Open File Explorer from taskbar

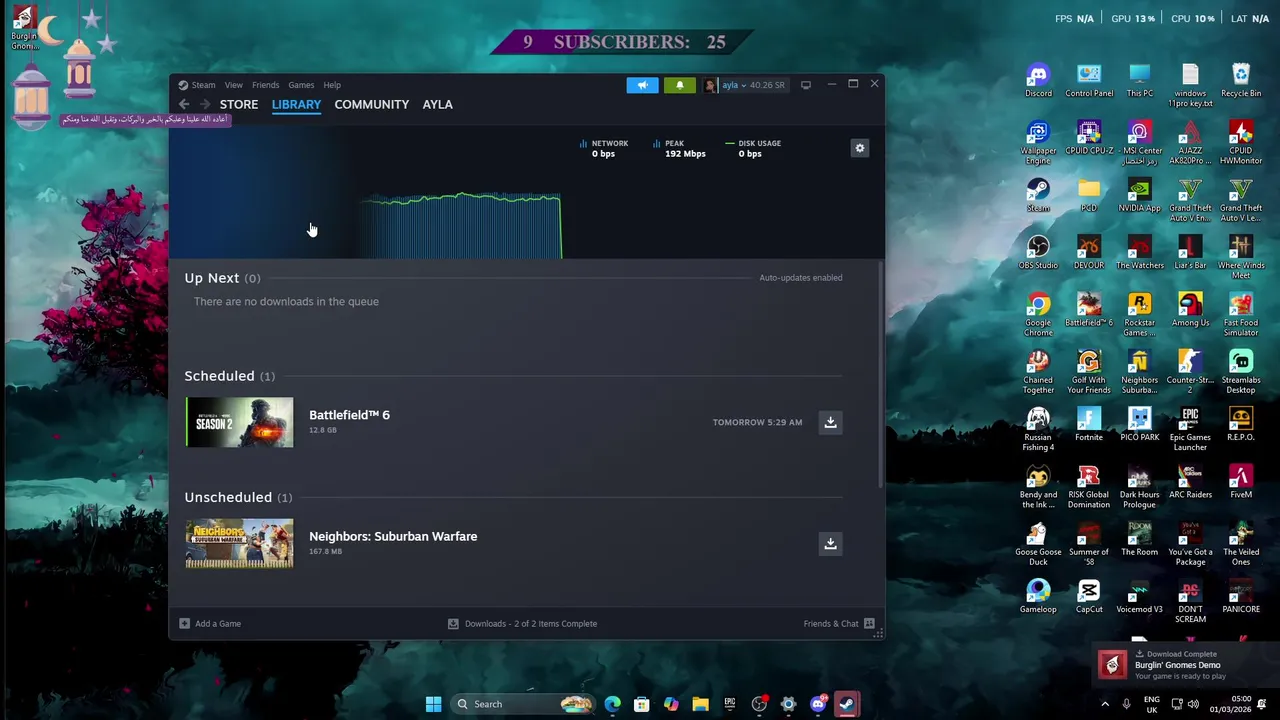[700, 704]
